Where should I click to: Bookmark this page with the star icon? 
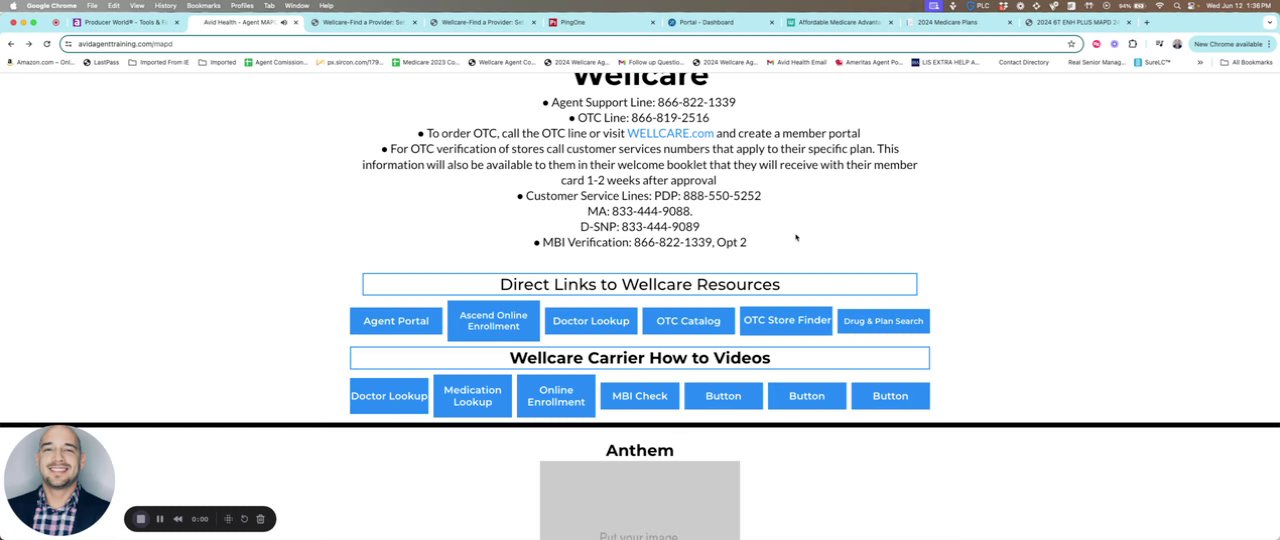pyautogui.click(x=1071, y=44)
